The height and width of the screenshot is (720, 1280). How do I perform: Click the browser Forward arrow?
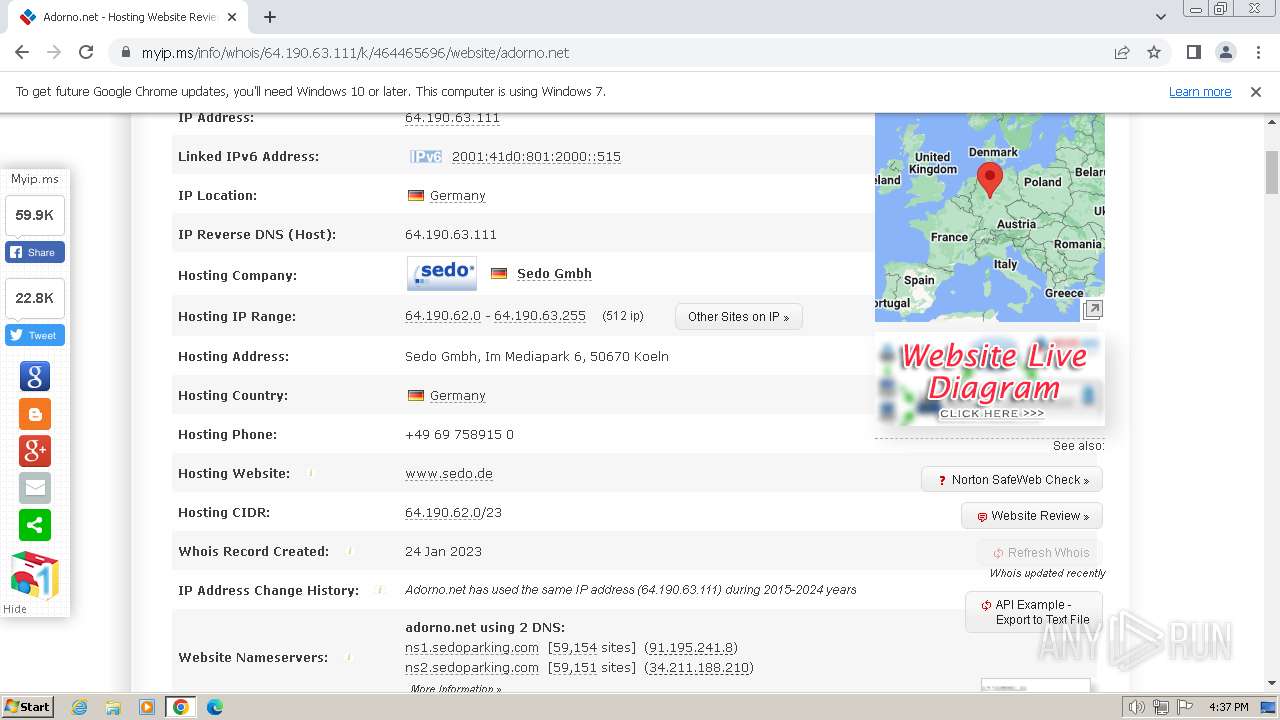coord(54,53)
